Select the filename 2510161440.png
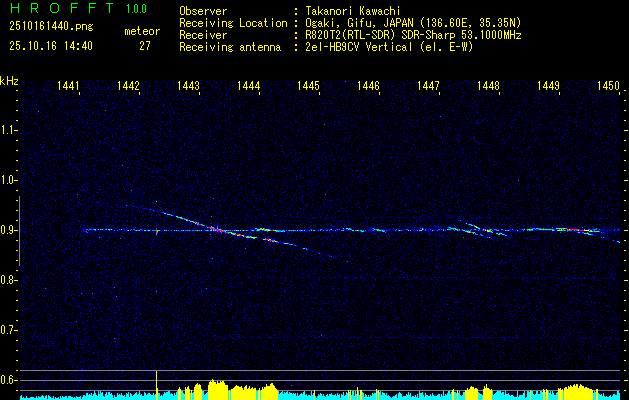This screenshot has width=629, height=400. 51,27
